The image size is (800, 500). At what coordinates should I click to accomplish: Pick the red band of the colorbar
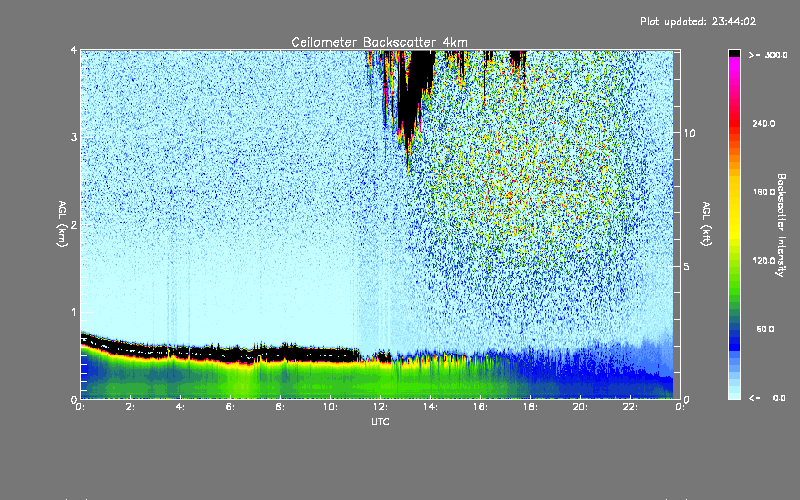[734, 124]
